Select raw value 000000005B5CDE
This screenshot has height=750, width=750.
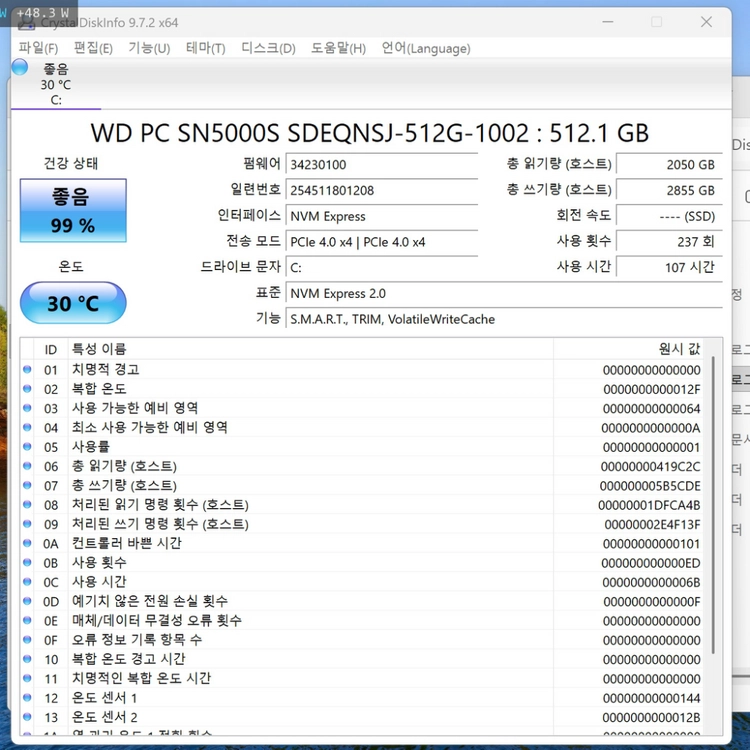click(x=650, y=485)
